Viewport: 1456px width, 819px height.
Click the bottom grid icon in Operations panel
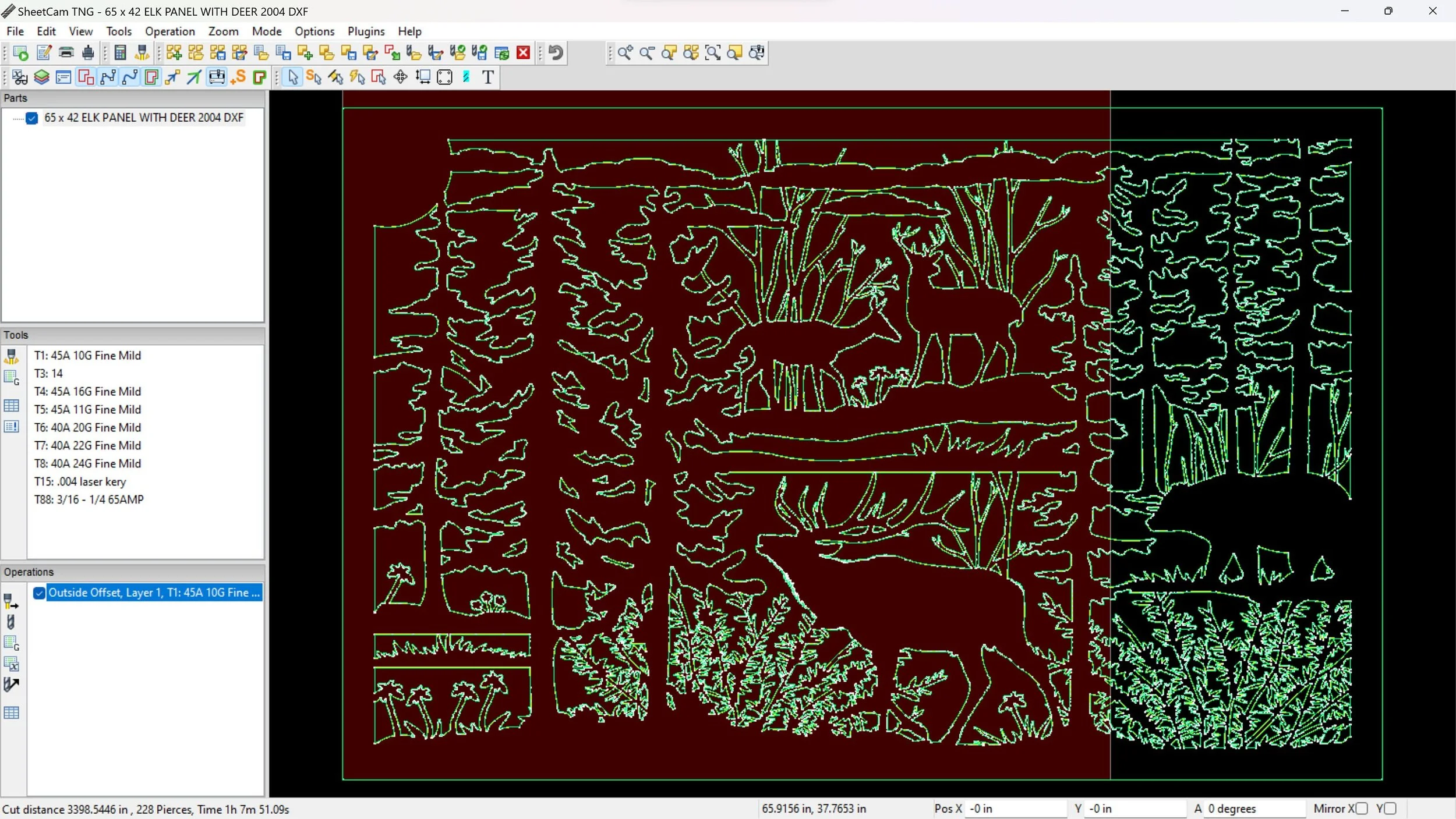pos(11,712)
